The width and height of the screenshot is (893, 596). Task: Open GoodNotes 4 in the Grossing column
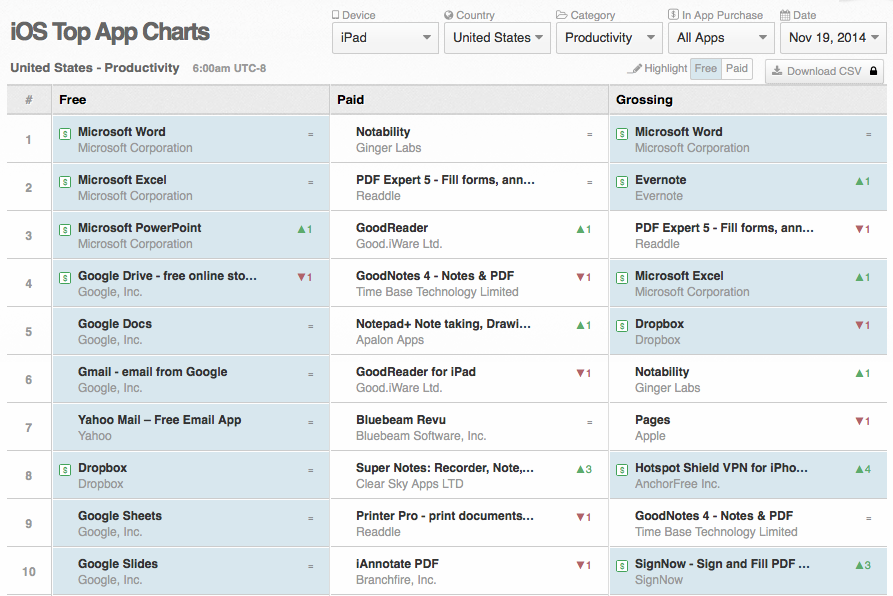(714, 516)
